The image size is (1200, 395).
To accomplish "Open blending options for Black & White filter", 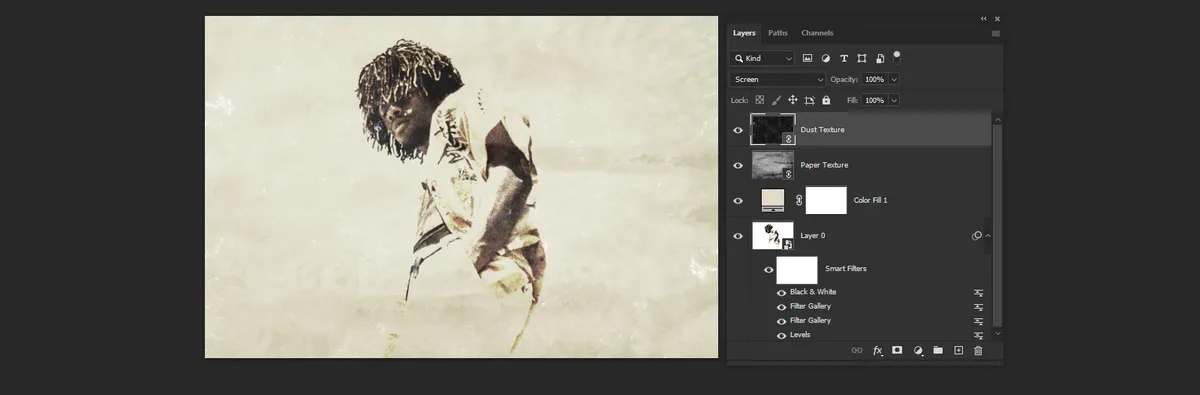I will (x=979, y=293).
